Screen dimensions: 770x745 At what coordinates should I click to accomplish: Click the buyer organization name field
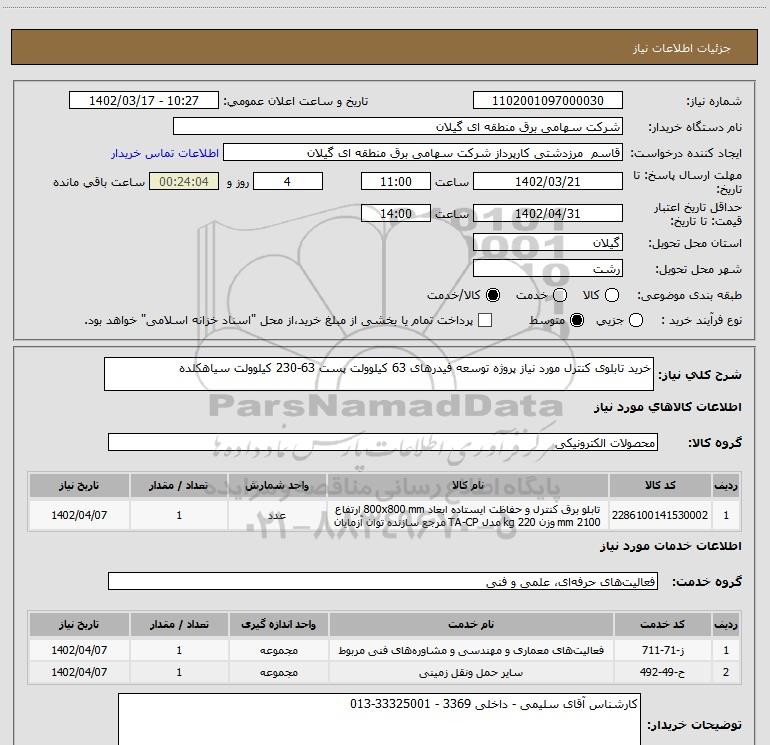pyautogui.click(x=398, y=127)
